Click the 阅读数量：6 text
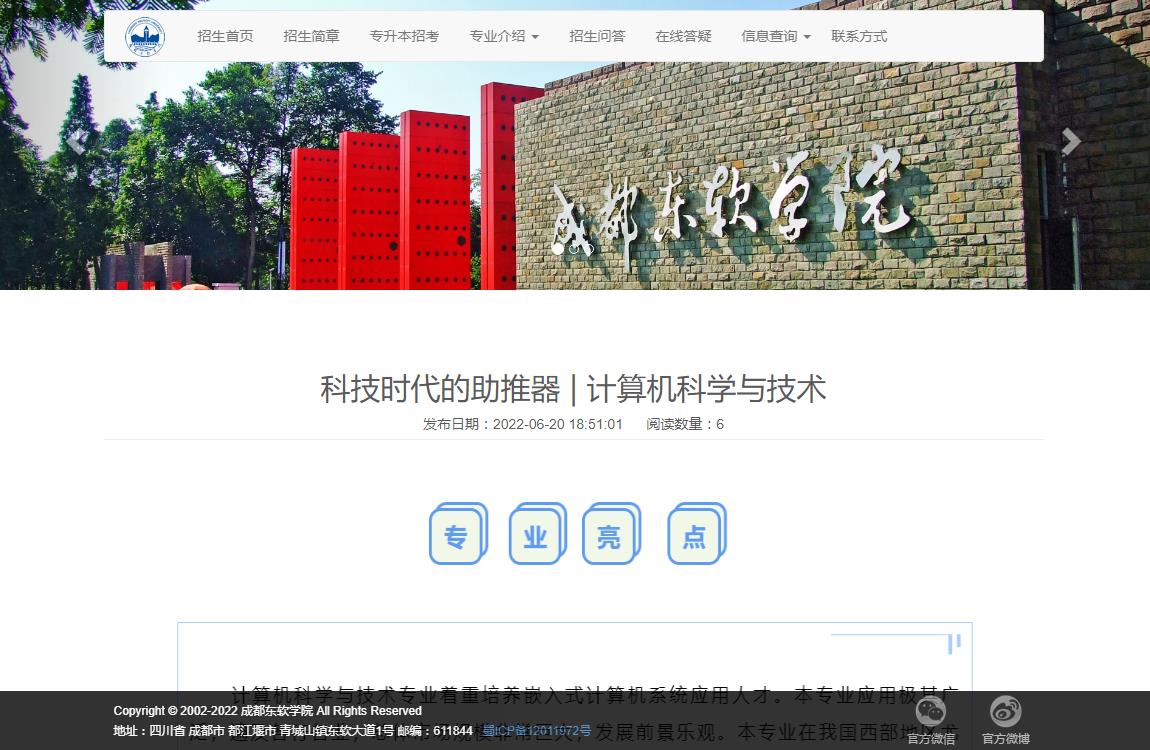 [685, 424]
